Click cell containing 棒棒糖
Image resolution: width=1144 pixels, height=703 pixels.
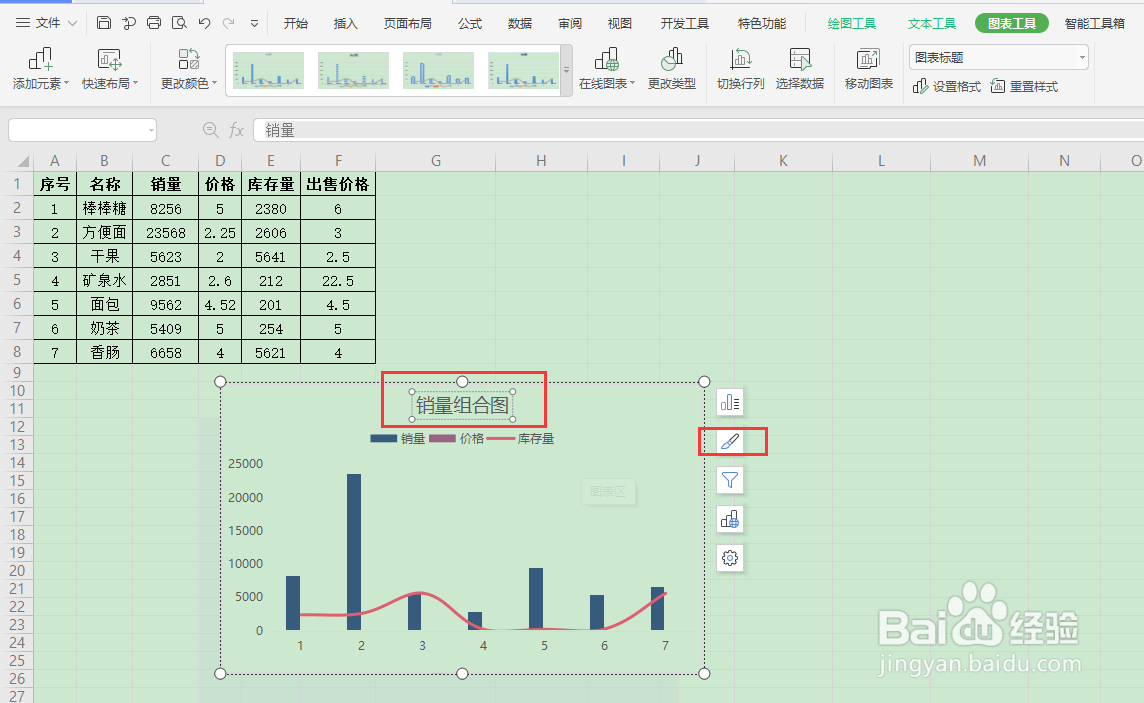(x=104, y=209)
